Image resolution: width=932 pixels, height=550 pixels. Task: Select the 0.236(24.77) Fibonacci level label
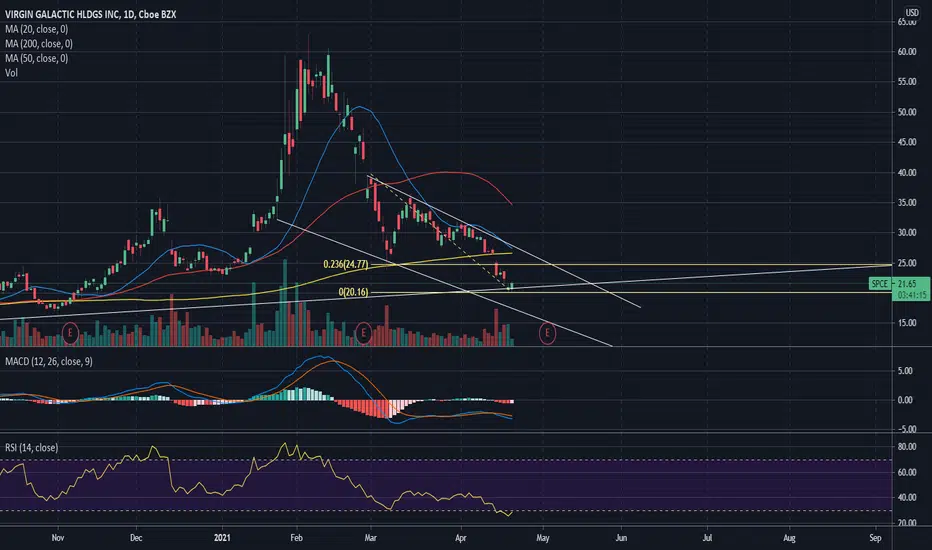345,265
